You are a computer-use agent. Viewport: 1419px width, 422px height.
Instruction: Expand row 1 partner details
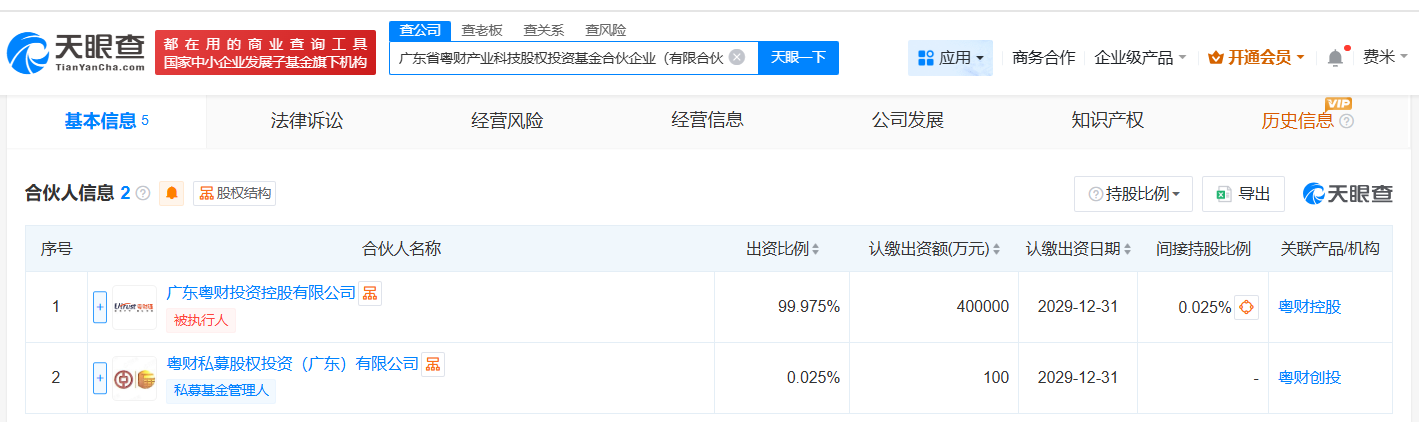click(100, 307)
